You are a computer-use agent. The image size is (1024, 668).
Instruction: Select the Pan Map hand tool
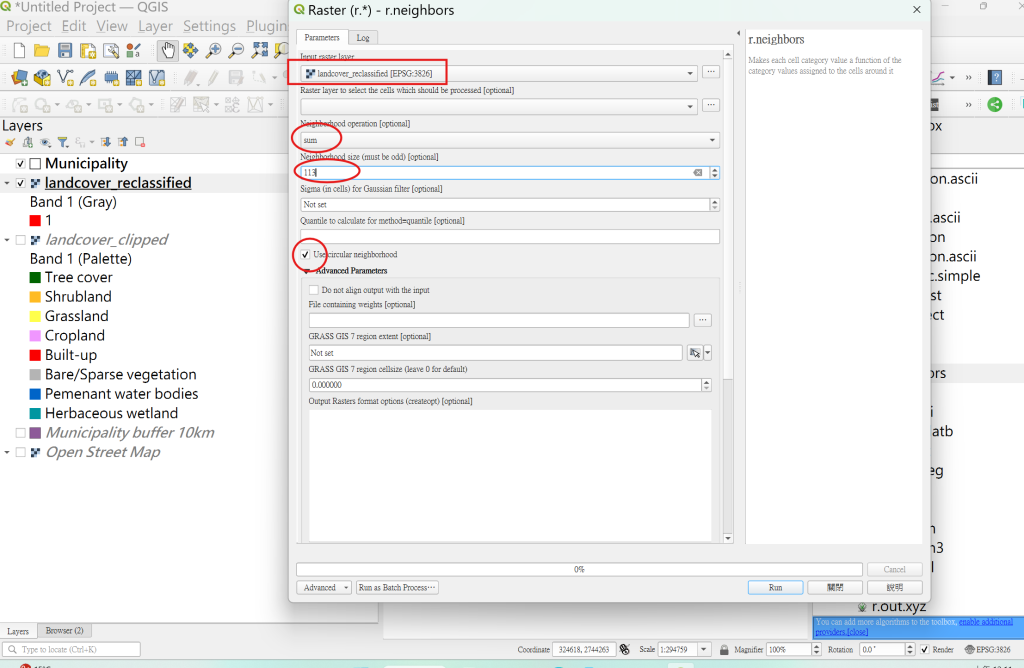(x=168, y=50)
